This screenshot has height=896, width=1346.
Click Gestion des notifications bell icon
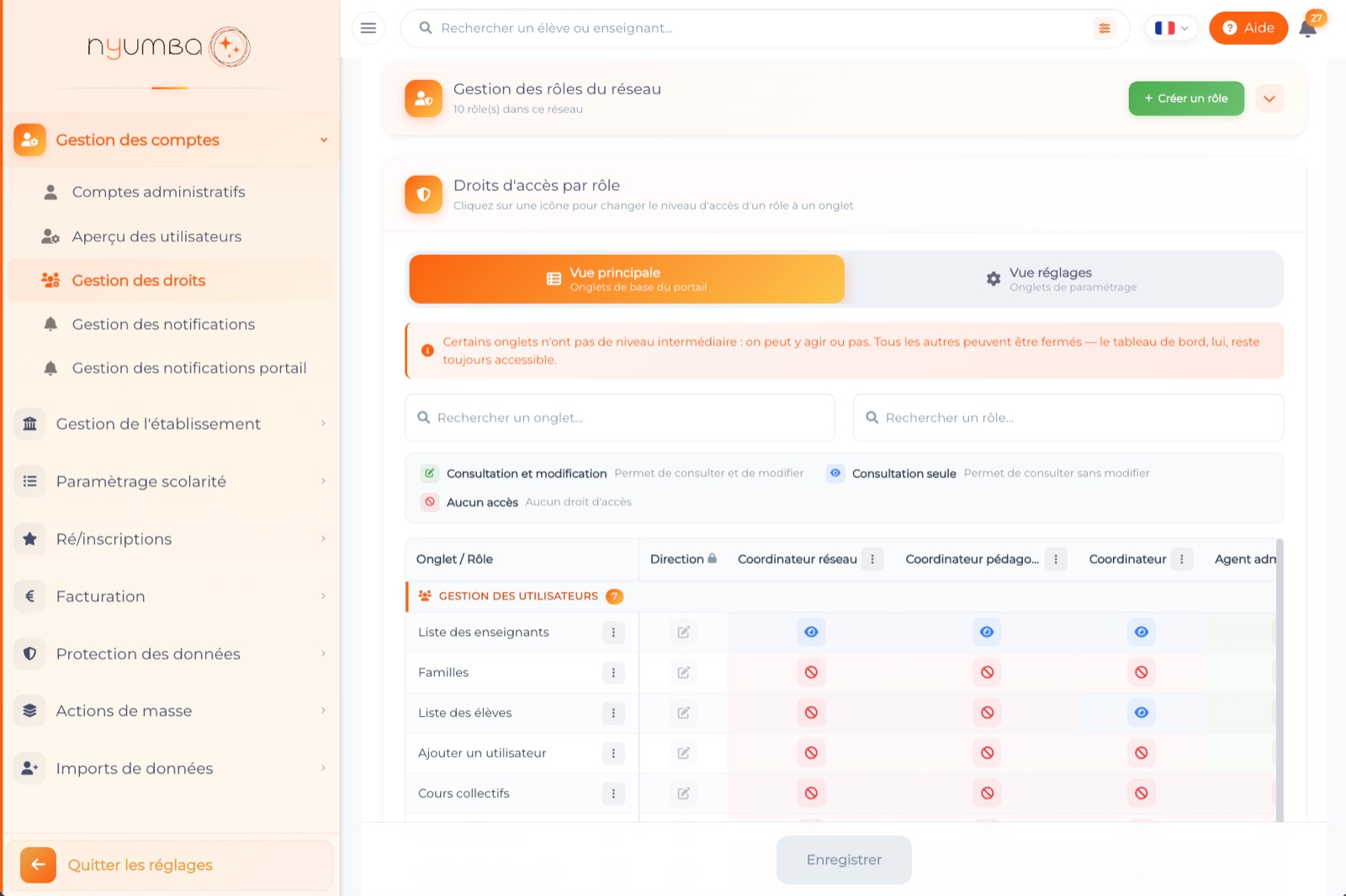tap(50, 324)
